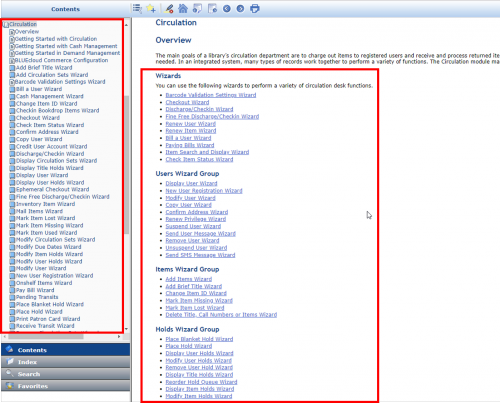
Task: Select Pending Transits in tree
Action: click(37, 297)
